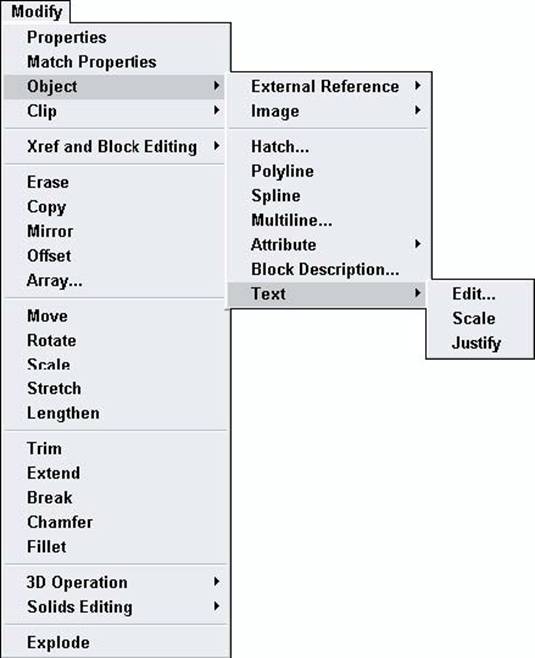
Task: Select the Mirror command
Action: click(114, 231)
